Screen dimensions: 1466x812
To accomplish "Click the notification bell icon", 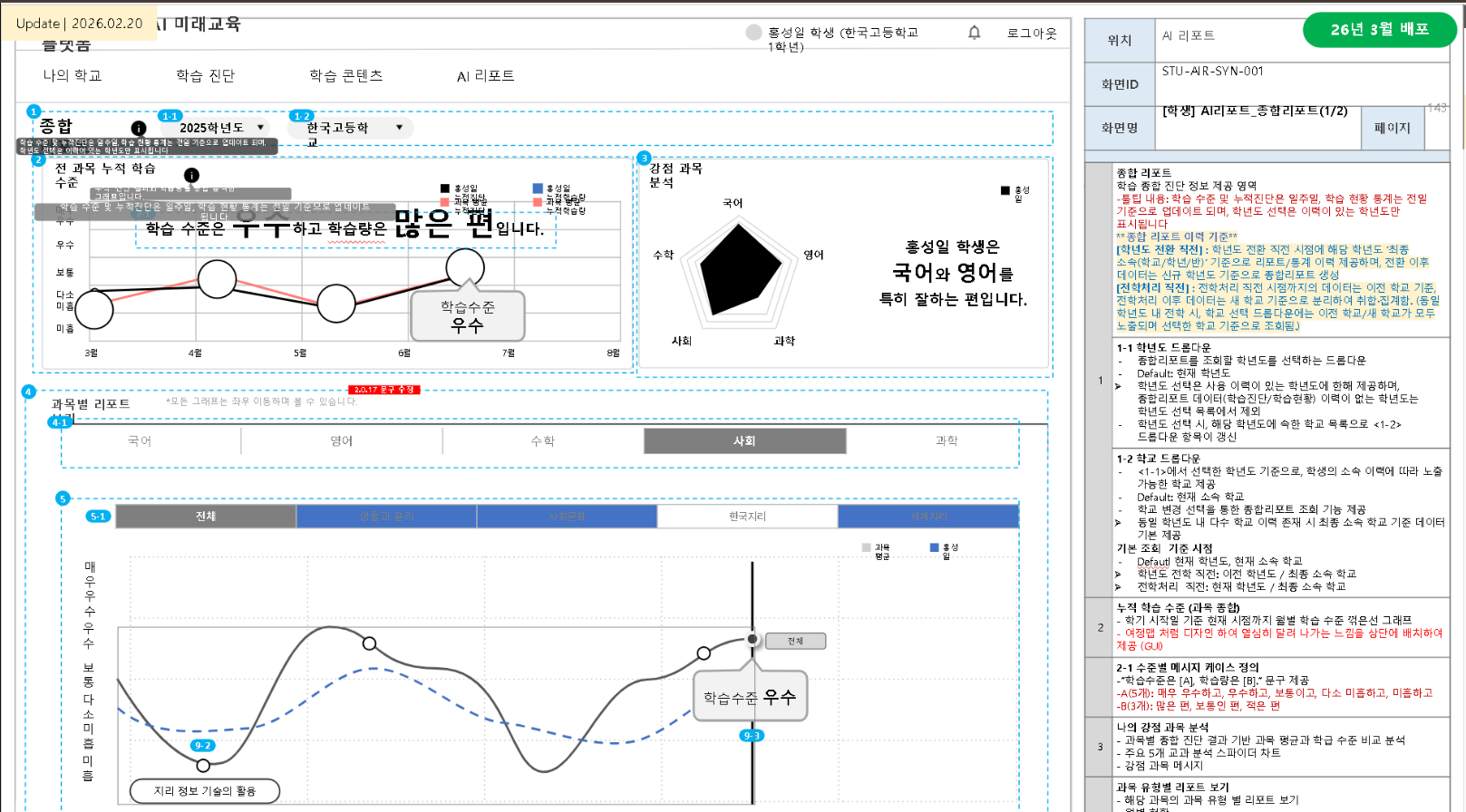I will click(x=974, y=33).
